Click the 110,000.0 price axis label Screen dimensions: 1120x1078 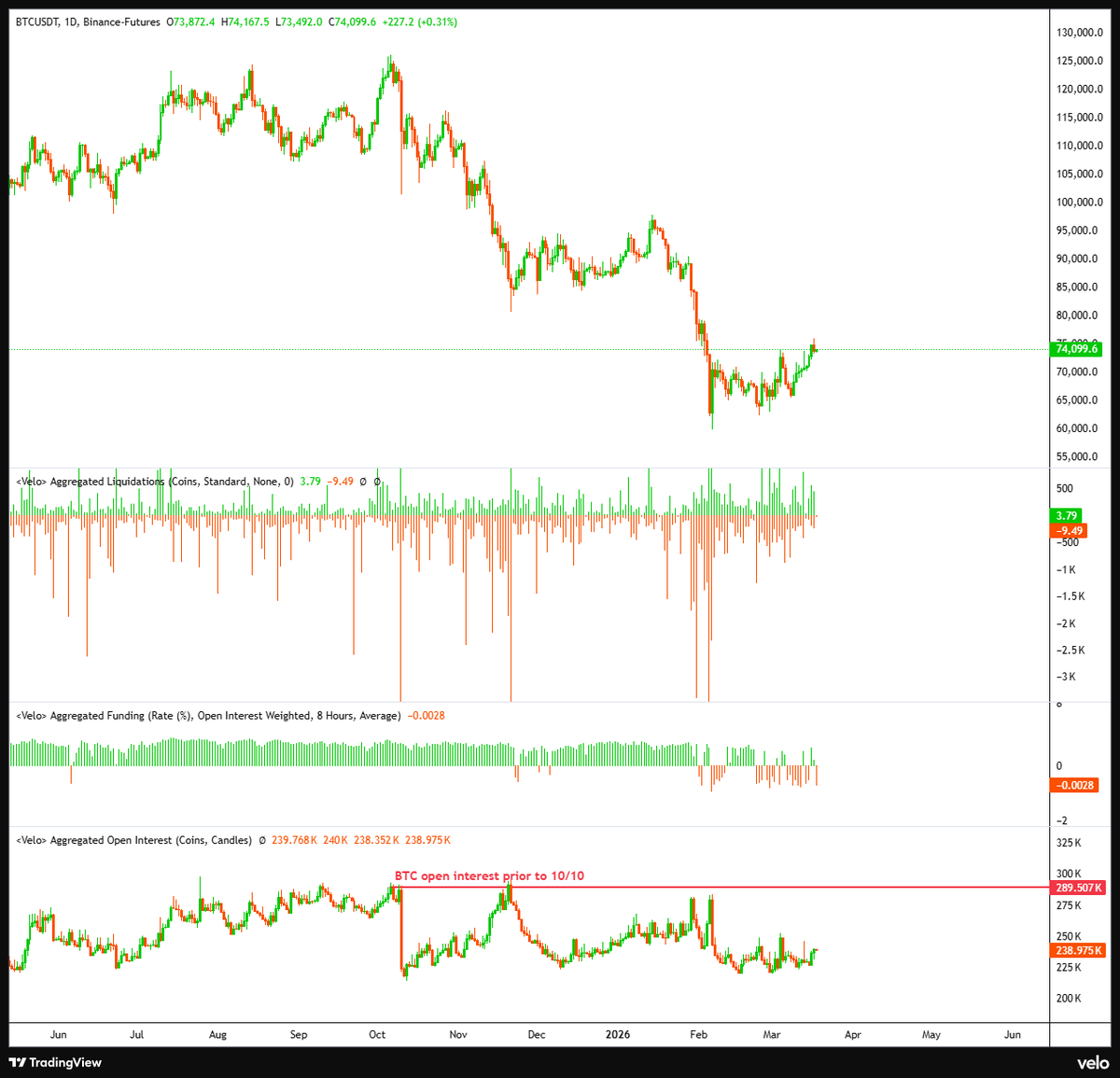[x=1080, y=146]
